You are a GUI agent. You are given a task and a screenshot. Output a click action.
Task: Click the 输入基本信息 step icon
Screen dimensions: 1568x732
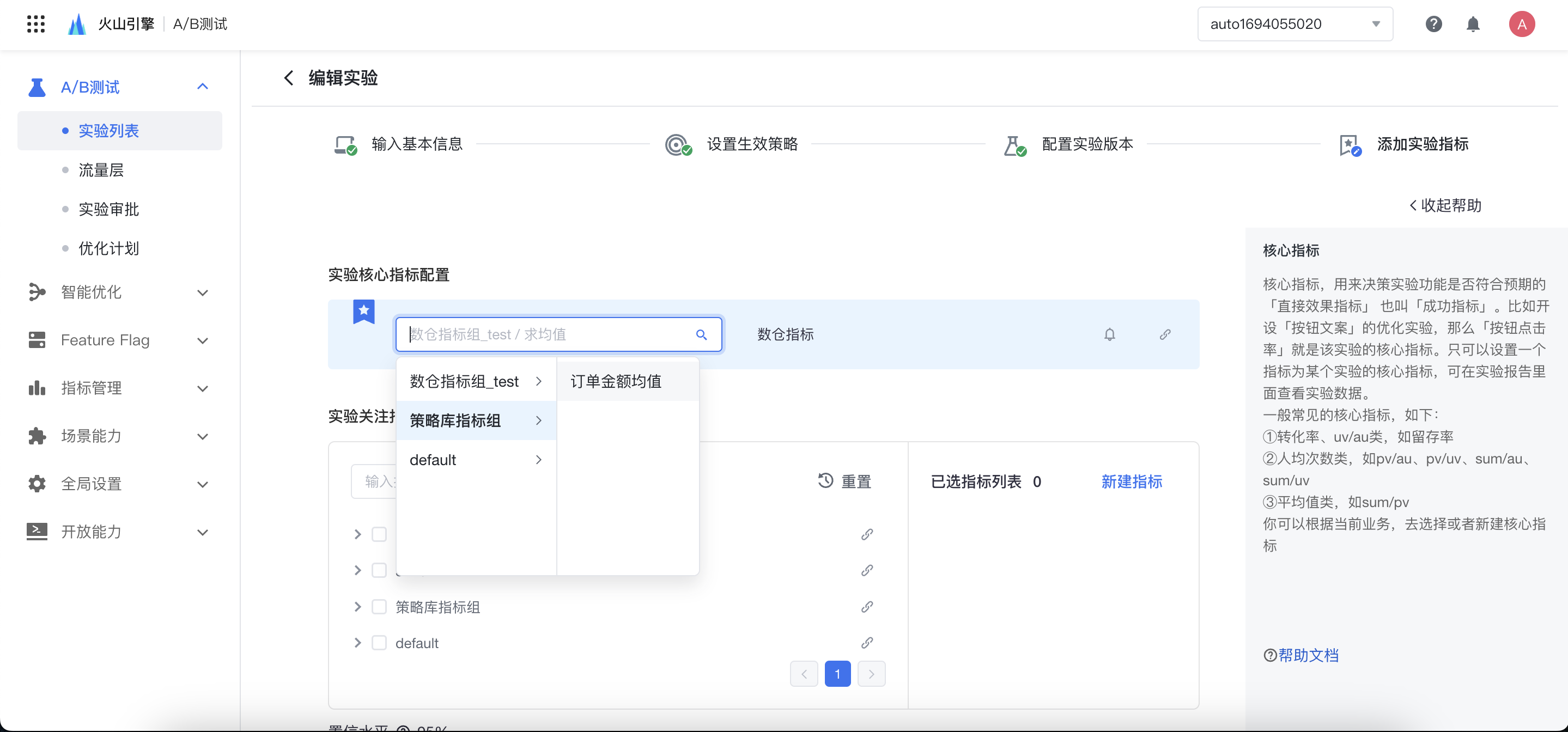[x=346, y=145]
